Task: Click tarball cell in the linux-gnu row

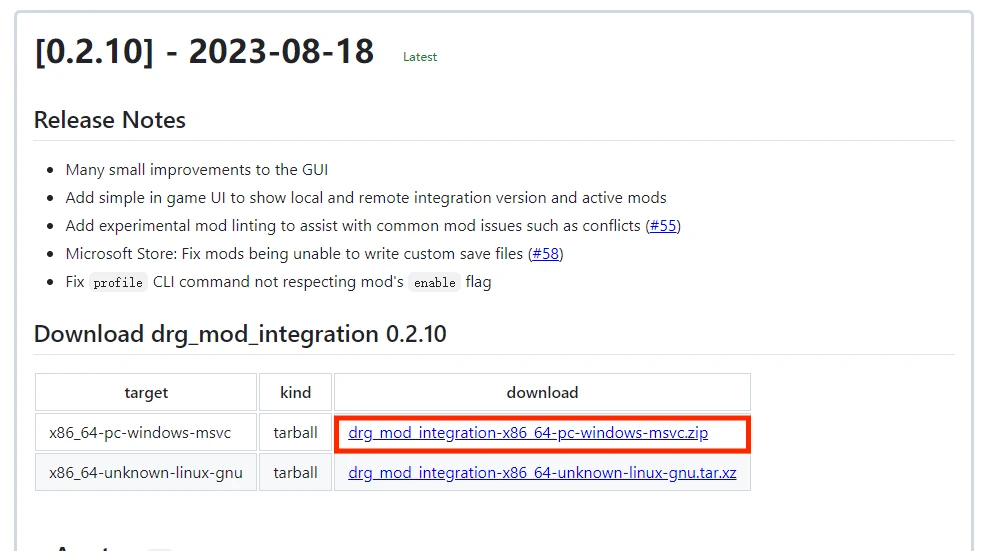Action: pos(296,472)
